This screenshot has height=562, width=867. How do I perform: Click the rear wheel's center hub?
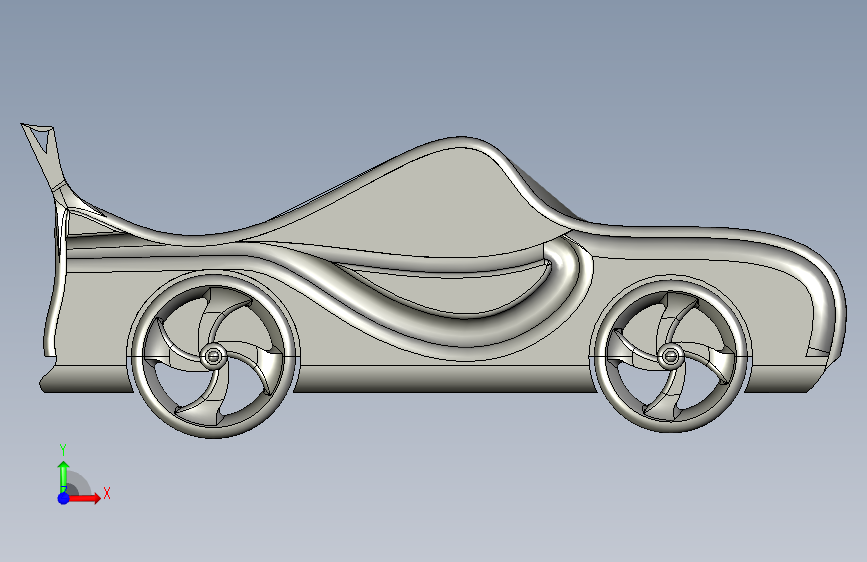point(213,356)
